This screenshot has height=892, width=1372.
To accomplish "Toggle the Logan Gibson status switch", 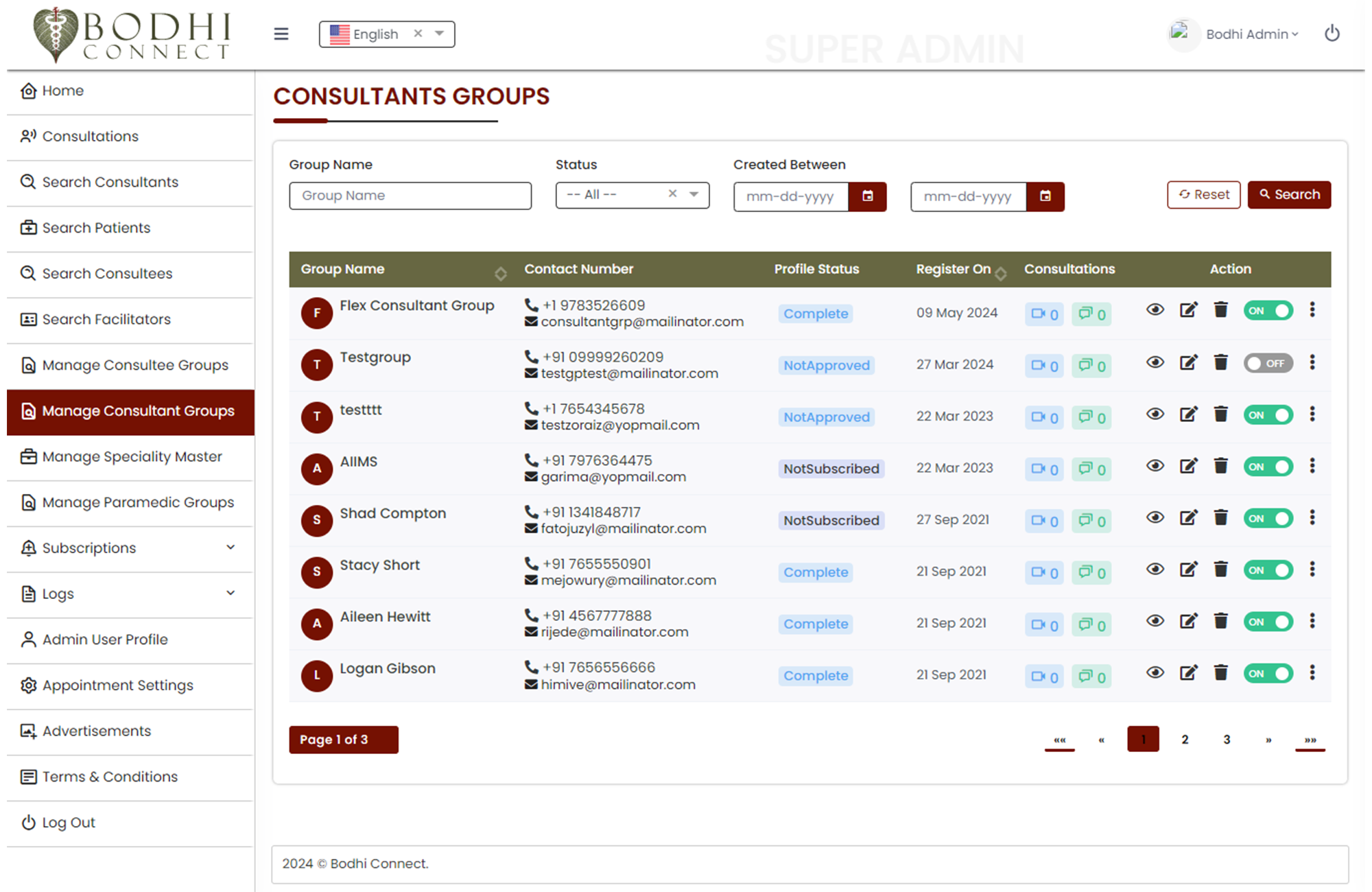I will coord(1268,674).
